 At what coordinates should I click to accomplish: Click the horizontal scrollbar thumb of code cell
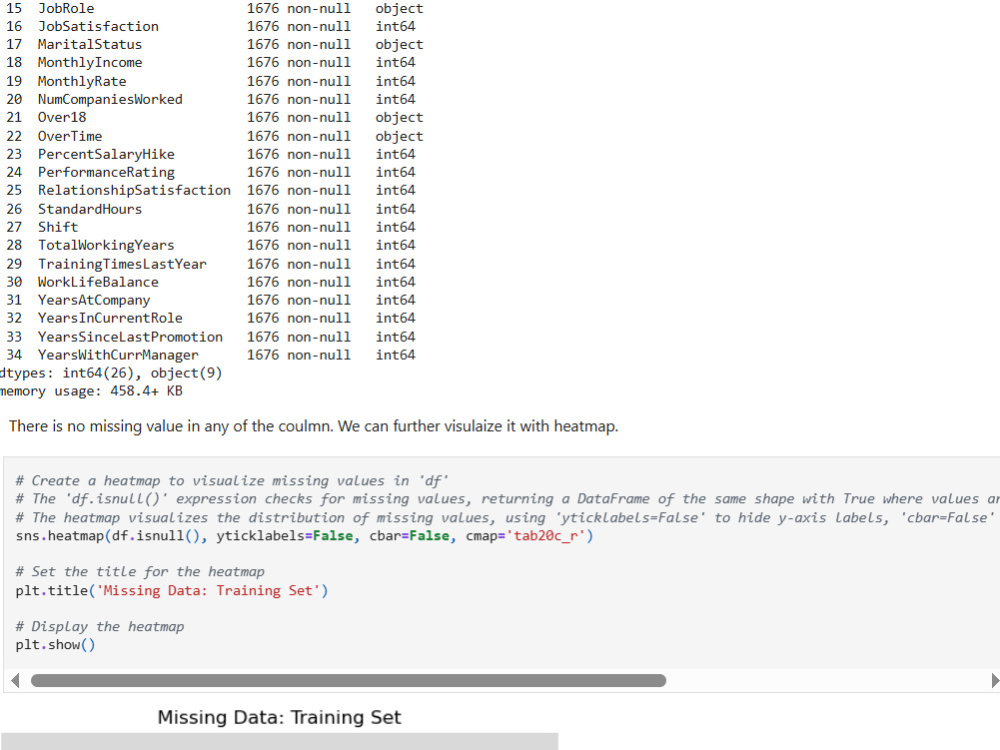(x=348, y=680)
